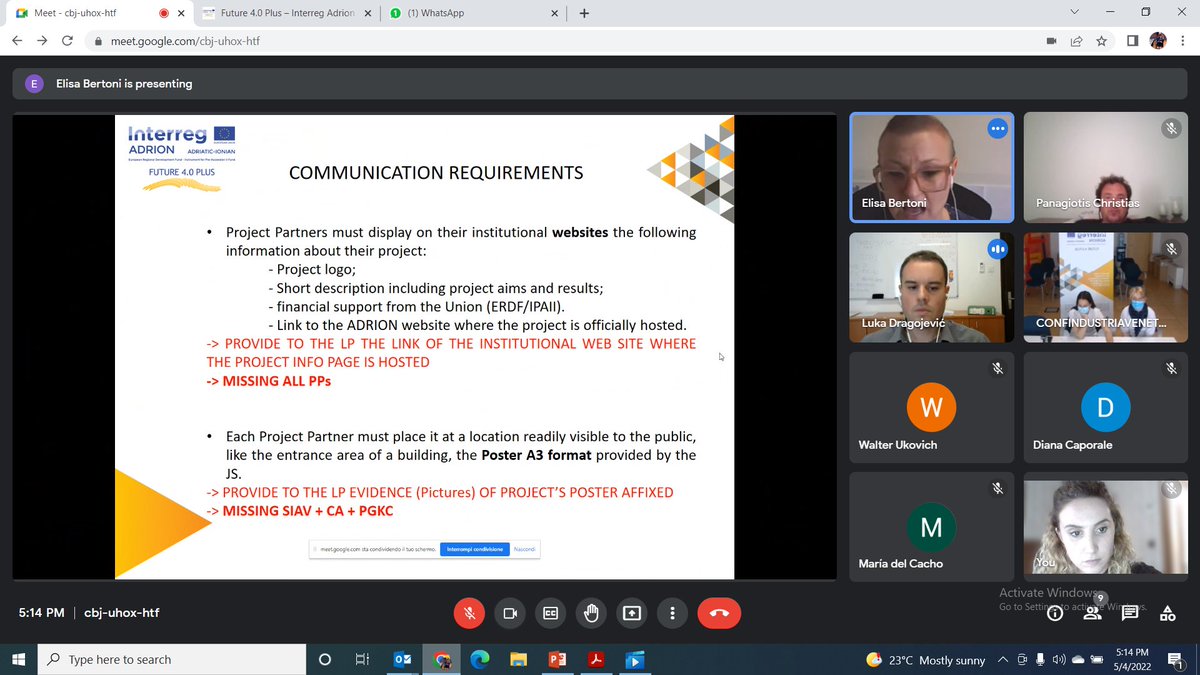The height and width of the screenshot is (675, 1200).
Task: Show hidden system tray icons chevron
Action: click(x=1004, y=660)
